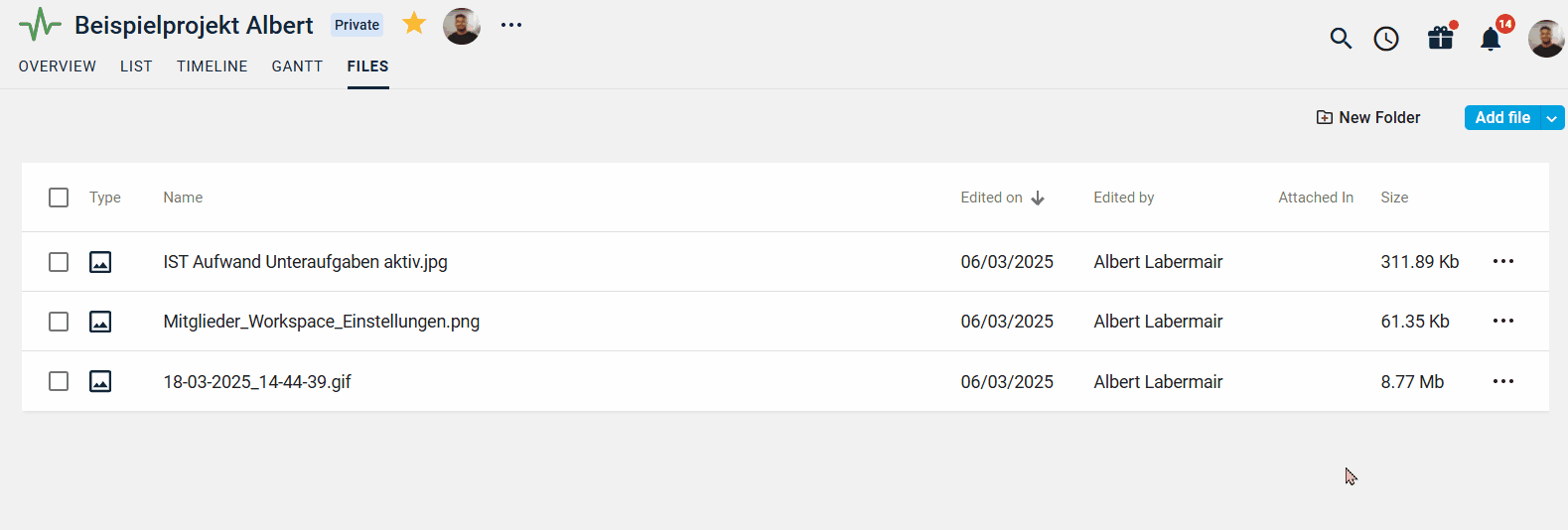The height and width of the screenshot is (530, 1568).
Task: Open the time tracking clock icon
Action: 1386,39
